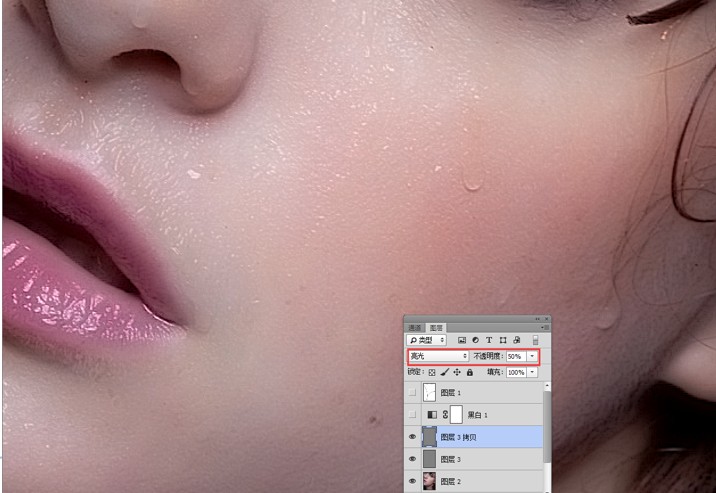This screenshot has width=716, height=493.
Task: Select the layer mask thumbnail of 黑白 1
Action: point(456,414)
